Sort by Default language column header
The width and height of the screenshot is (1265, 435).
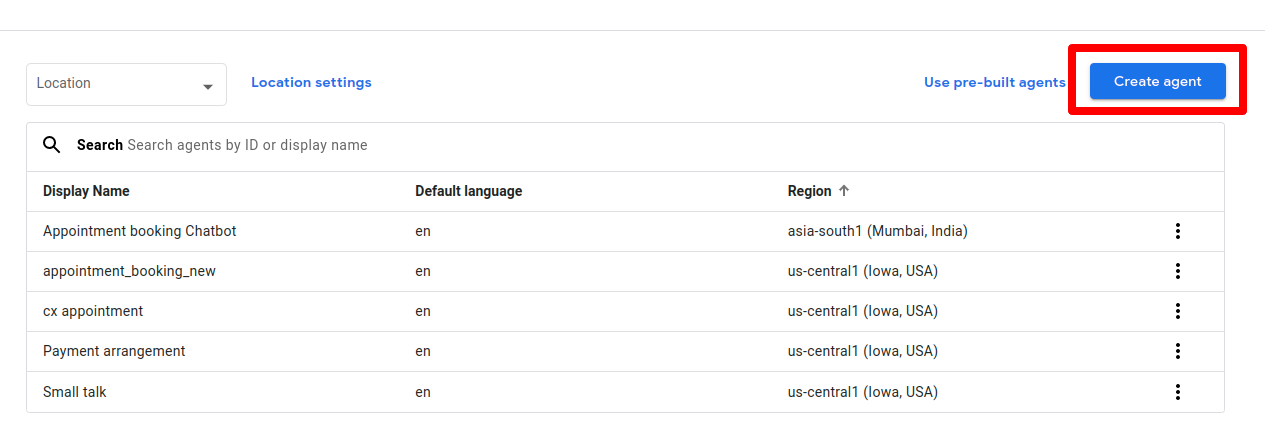pyautogui.click(x=468, y=191)
